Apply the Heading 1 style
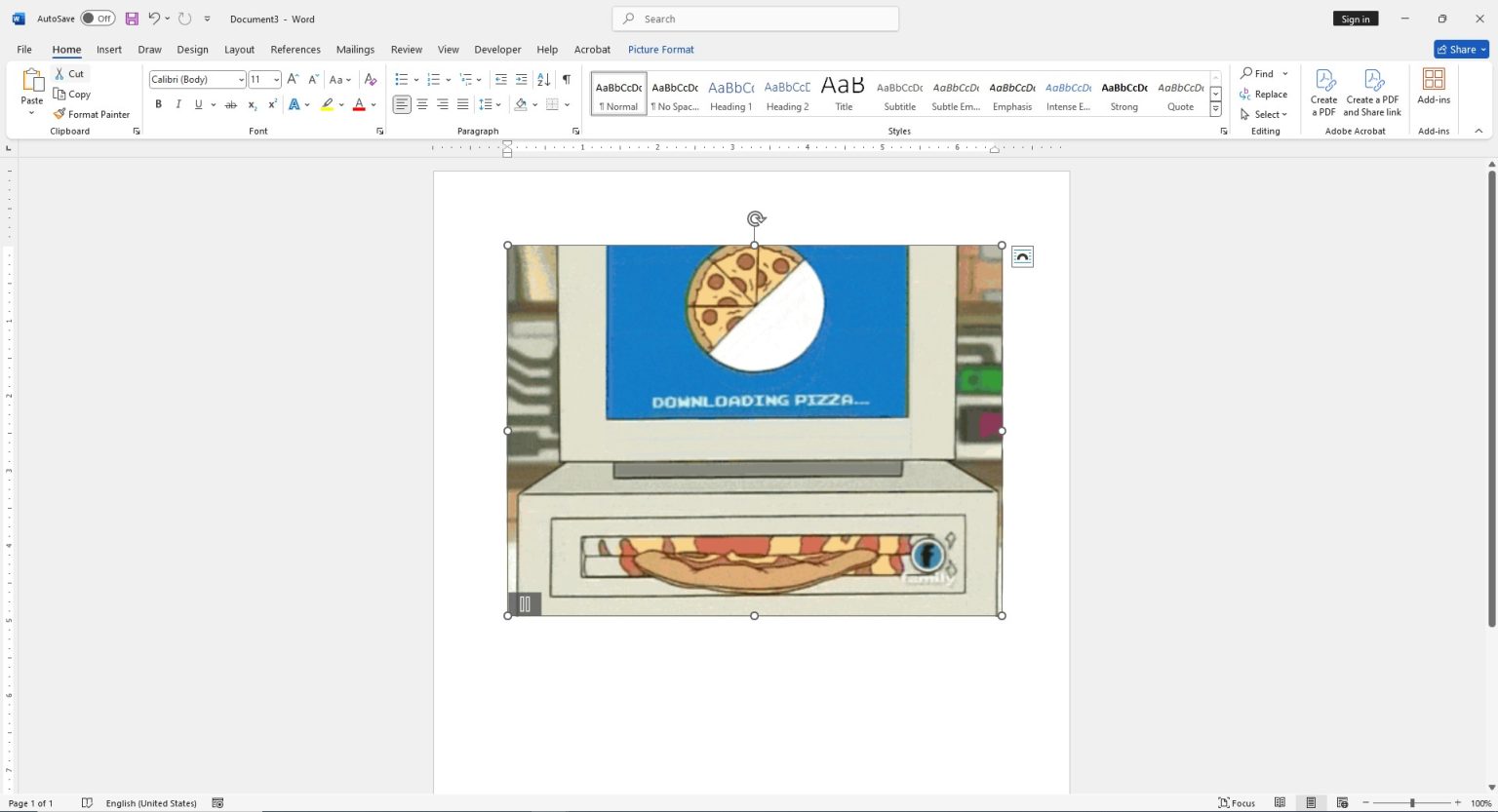The image size is (1498, 812). [x=730, y=94]
